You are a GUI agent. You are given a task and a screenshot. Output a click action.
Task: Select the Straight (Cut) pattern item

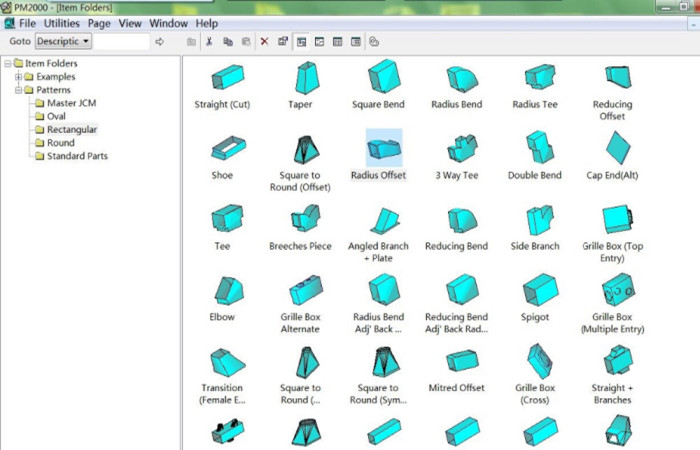[x=222, y=86]
